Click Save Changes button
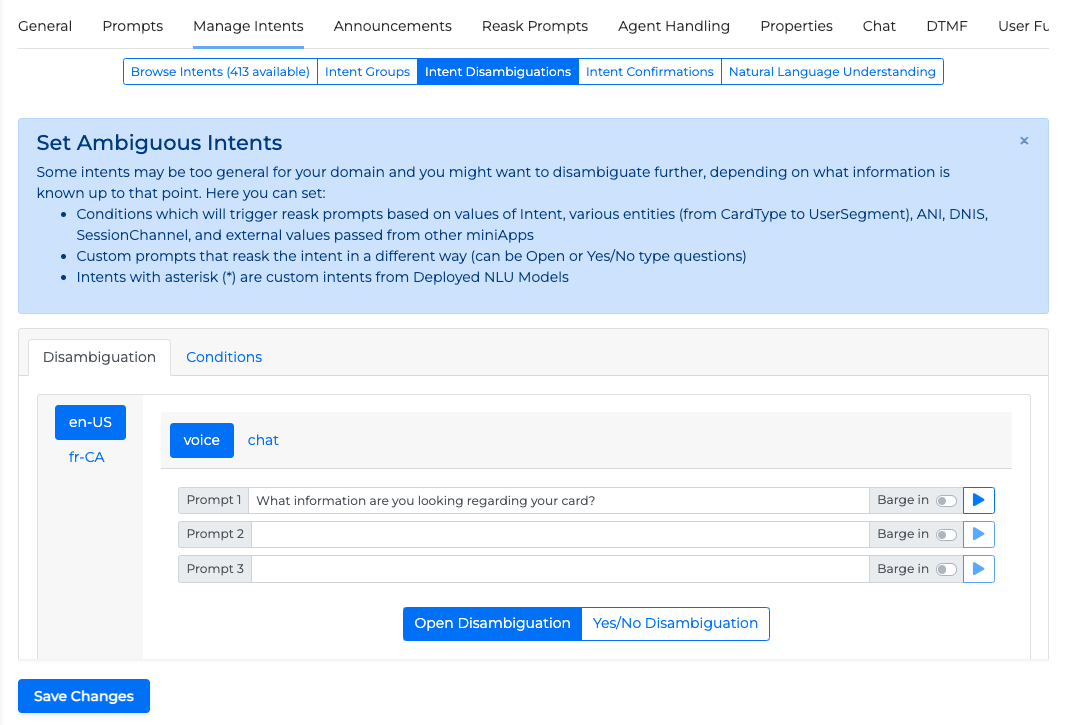This screenshot has width=1067, height=725. [x=84, y=696]
